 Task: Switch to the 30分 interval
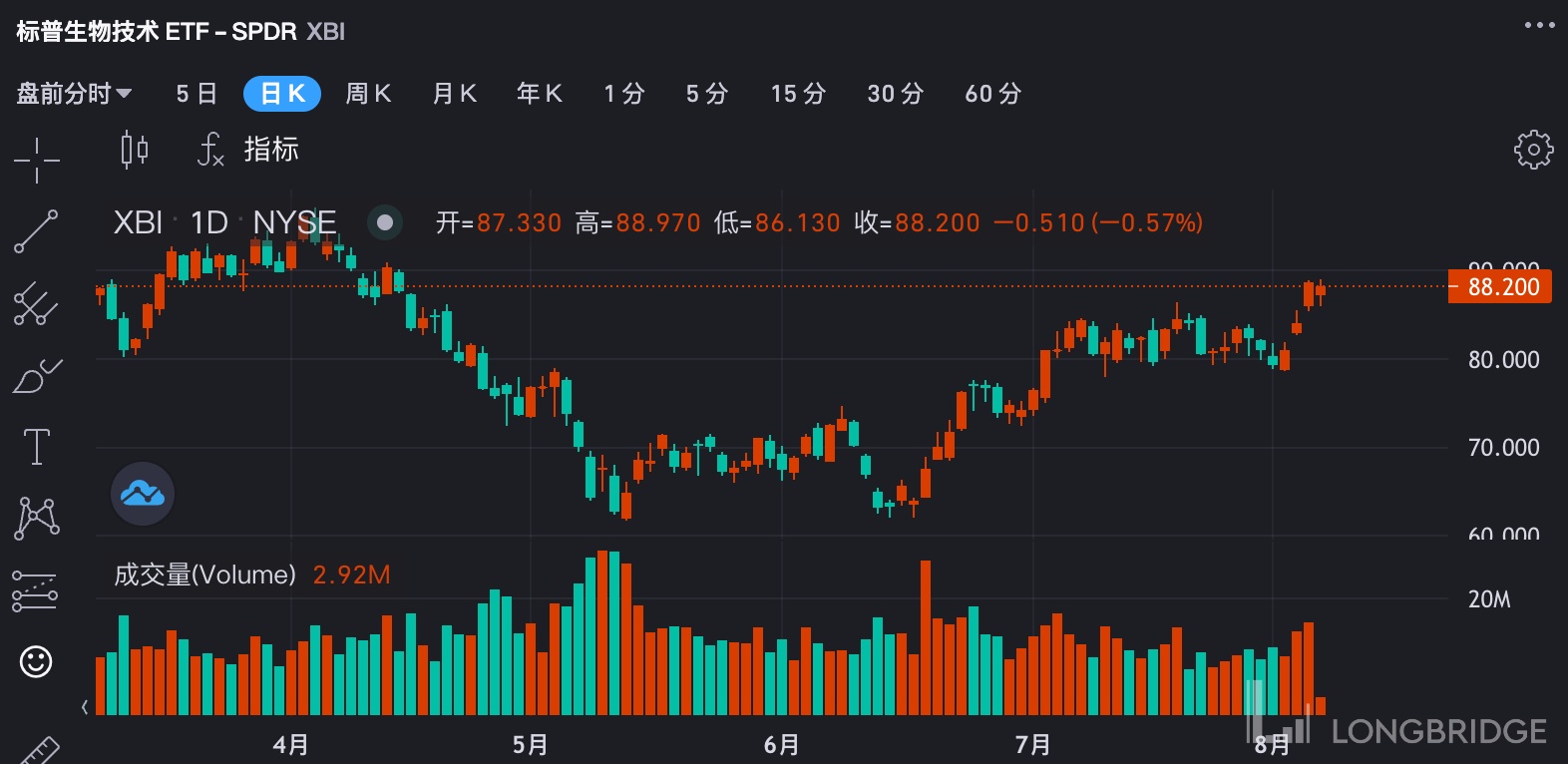pyautogui.click(x=896, y=94)
